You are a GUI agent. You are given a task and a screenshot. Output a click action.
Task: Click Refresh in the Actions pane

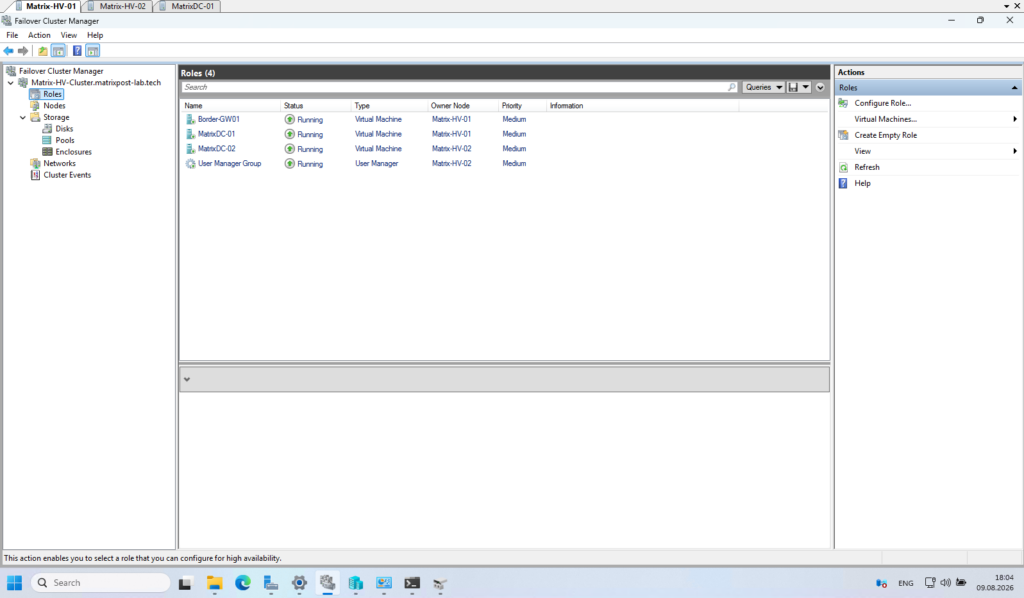(867, 167)
